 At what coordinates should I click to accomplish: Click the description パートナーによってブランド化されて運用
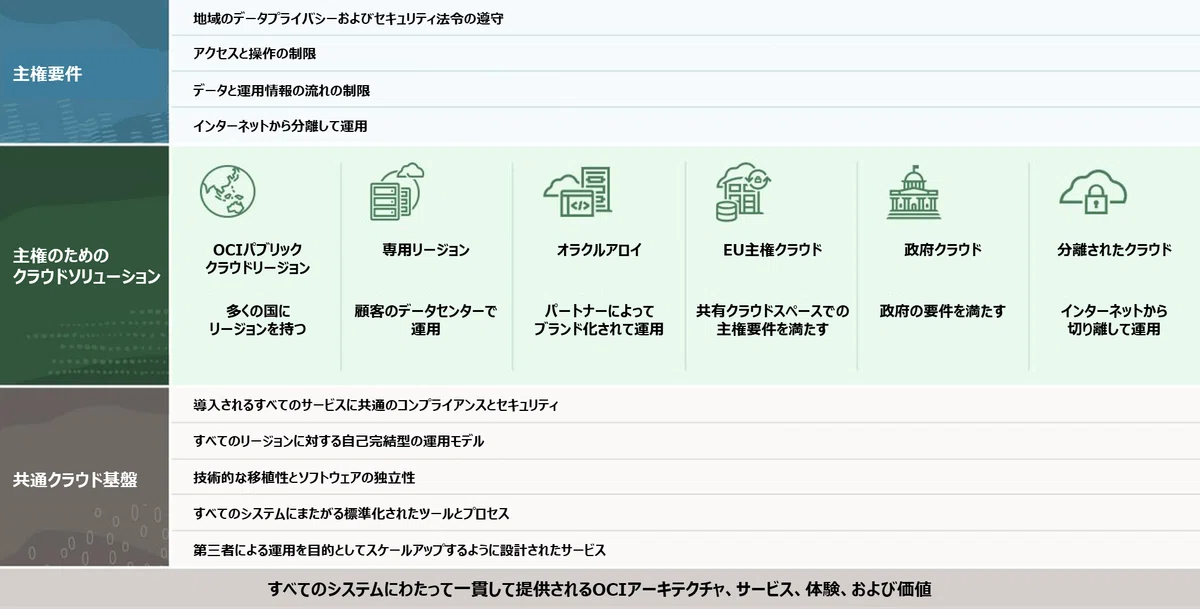click(x=599, y=320)
